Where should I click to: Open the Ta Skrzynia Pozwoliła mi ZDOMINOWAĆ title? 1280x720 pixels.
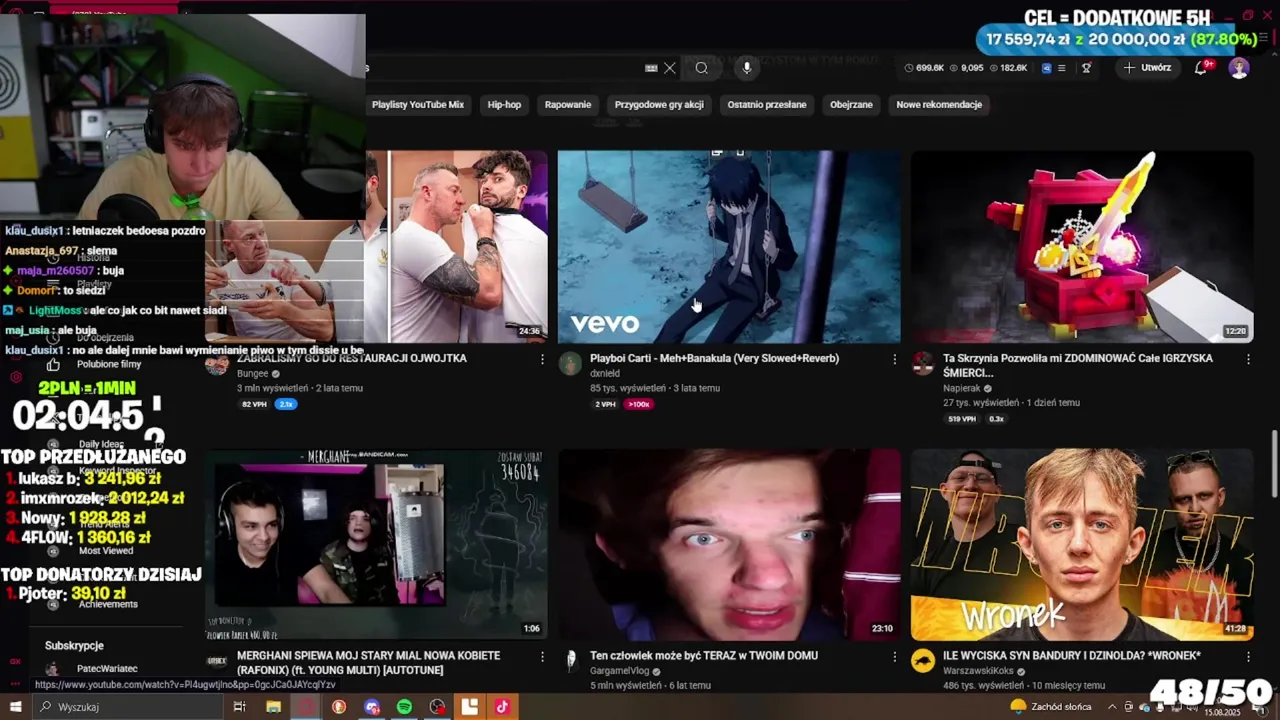[x=1078, y=365]
